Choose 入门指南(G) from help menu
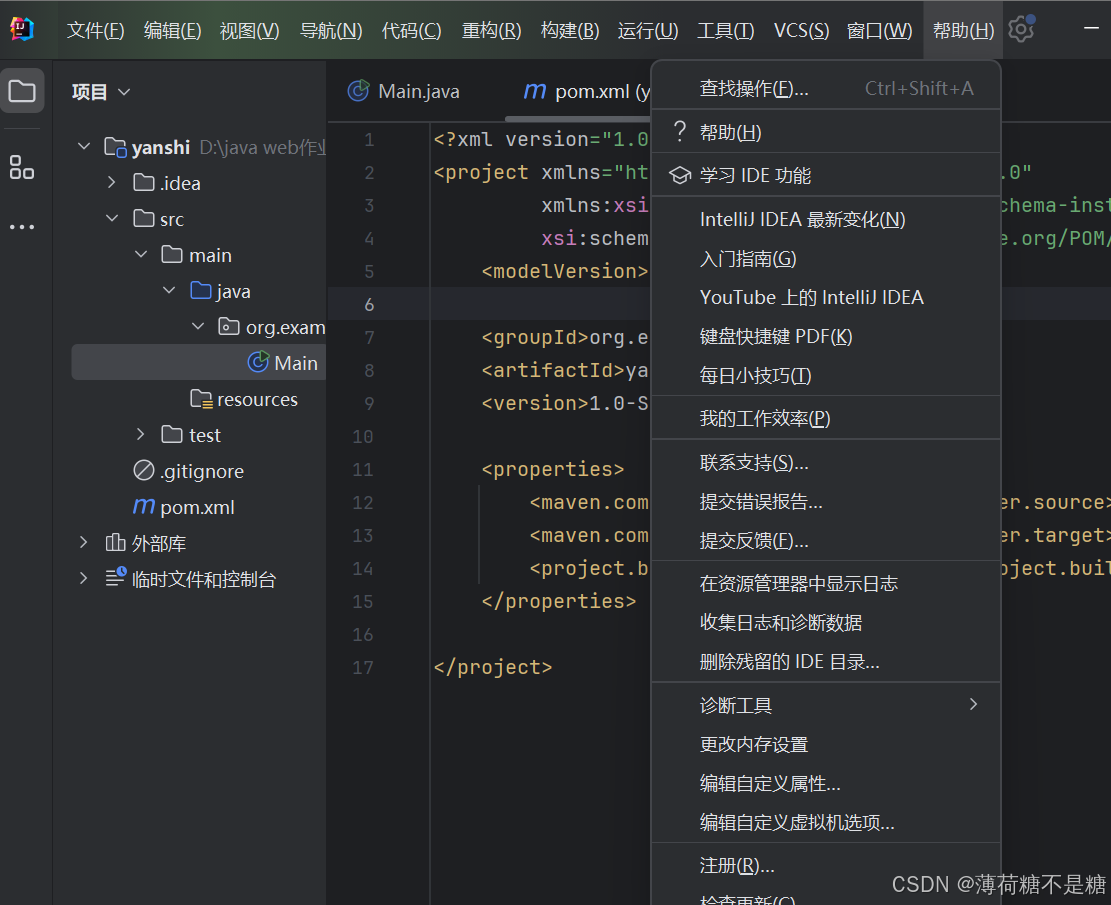The width and height of the screenshot is (1111, 905). point(825,259)
